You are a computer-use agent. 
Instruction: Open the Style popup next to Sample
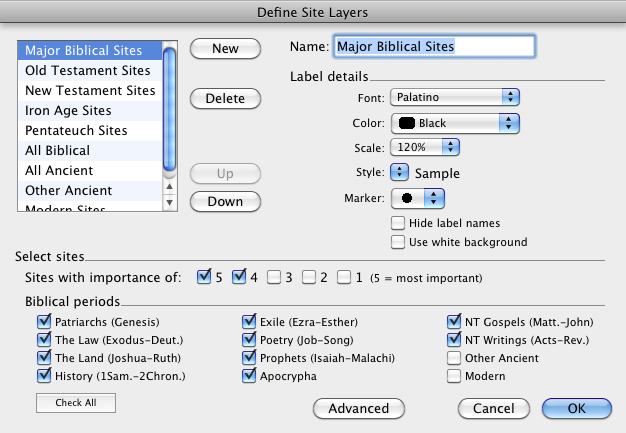(x=399, y=172)
